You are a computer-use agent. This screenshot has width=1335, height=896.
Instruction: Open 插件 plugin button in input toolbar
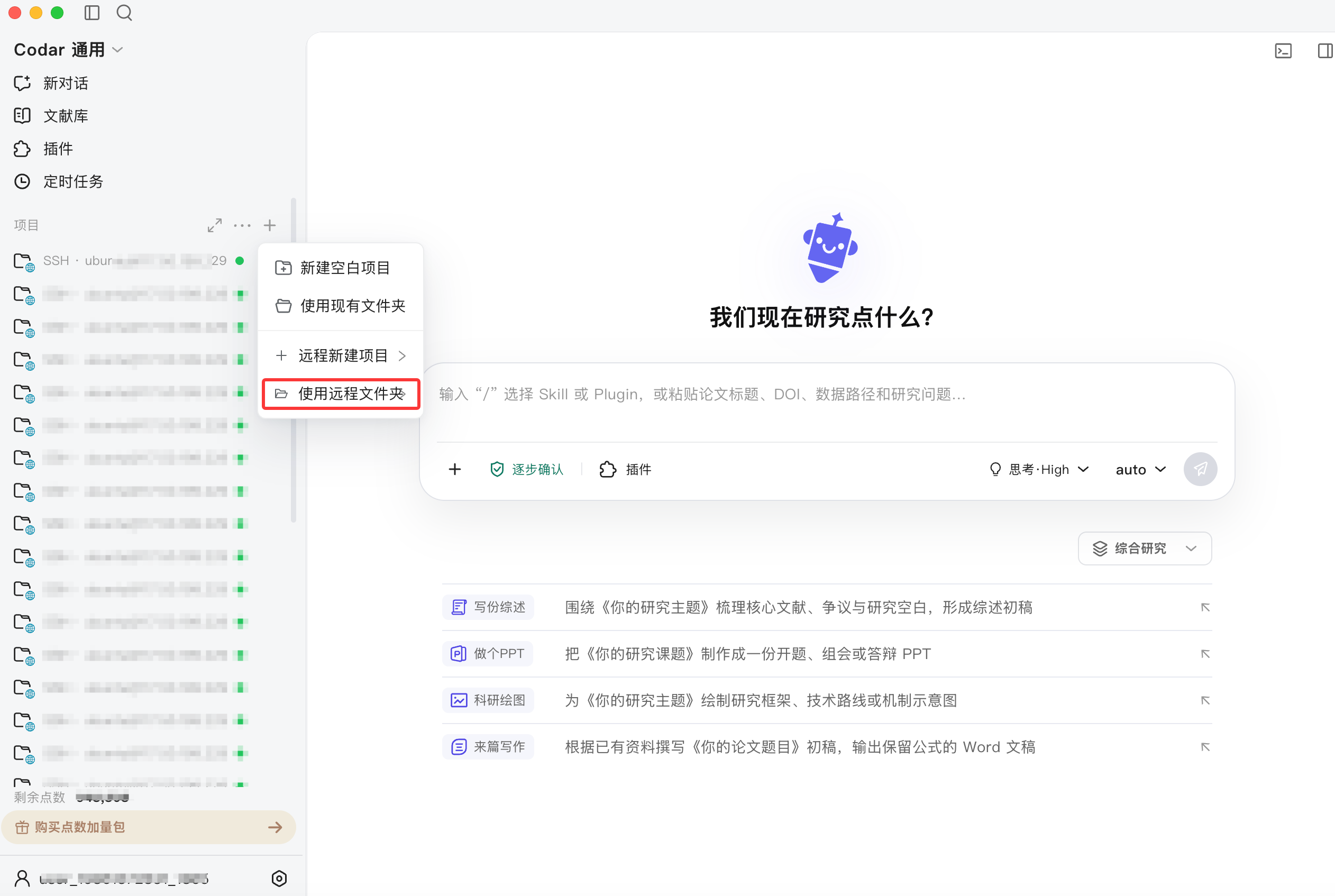625,469
